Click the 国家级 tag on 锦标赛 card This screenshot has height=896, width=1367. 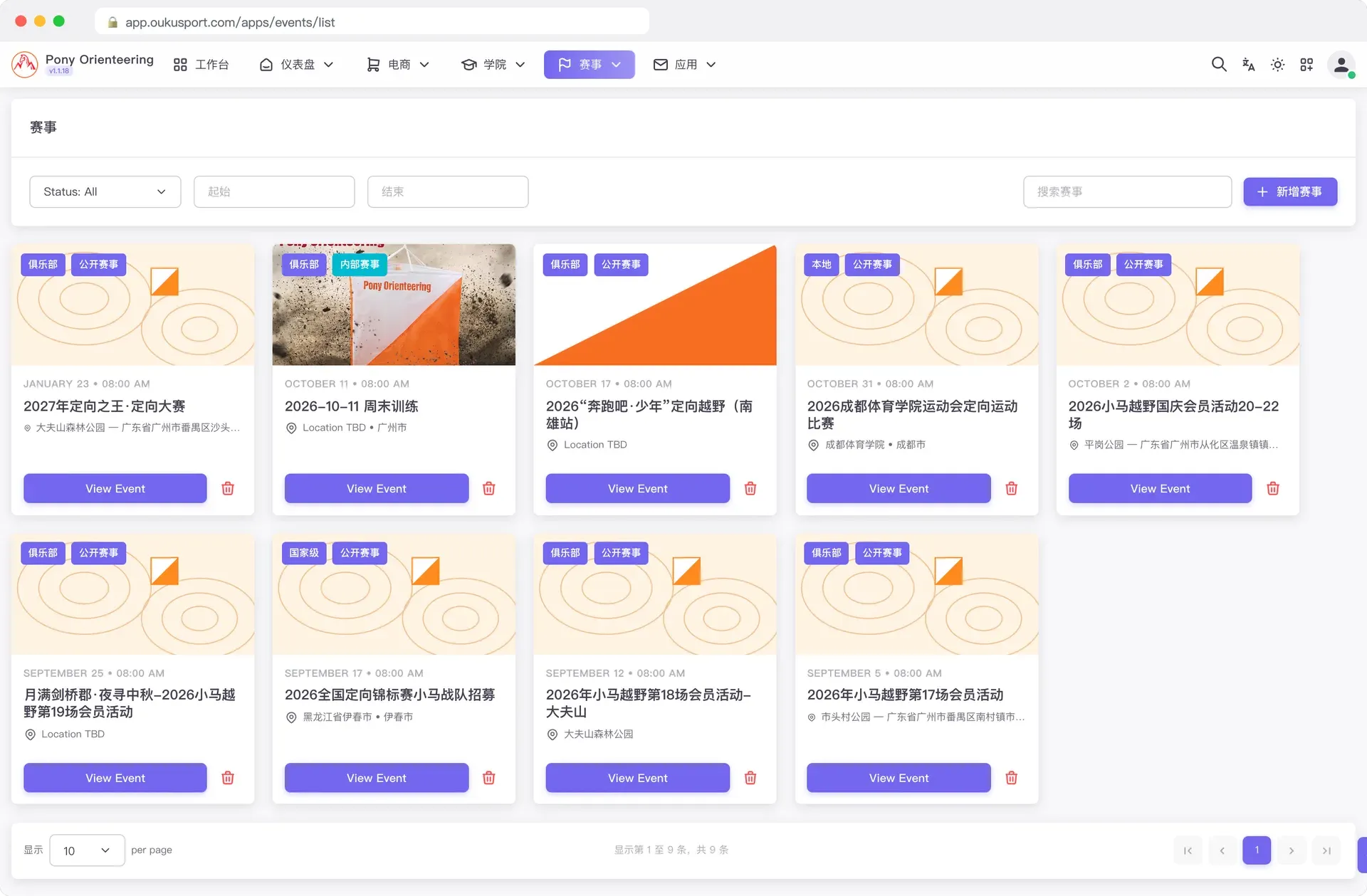[304, 553]
